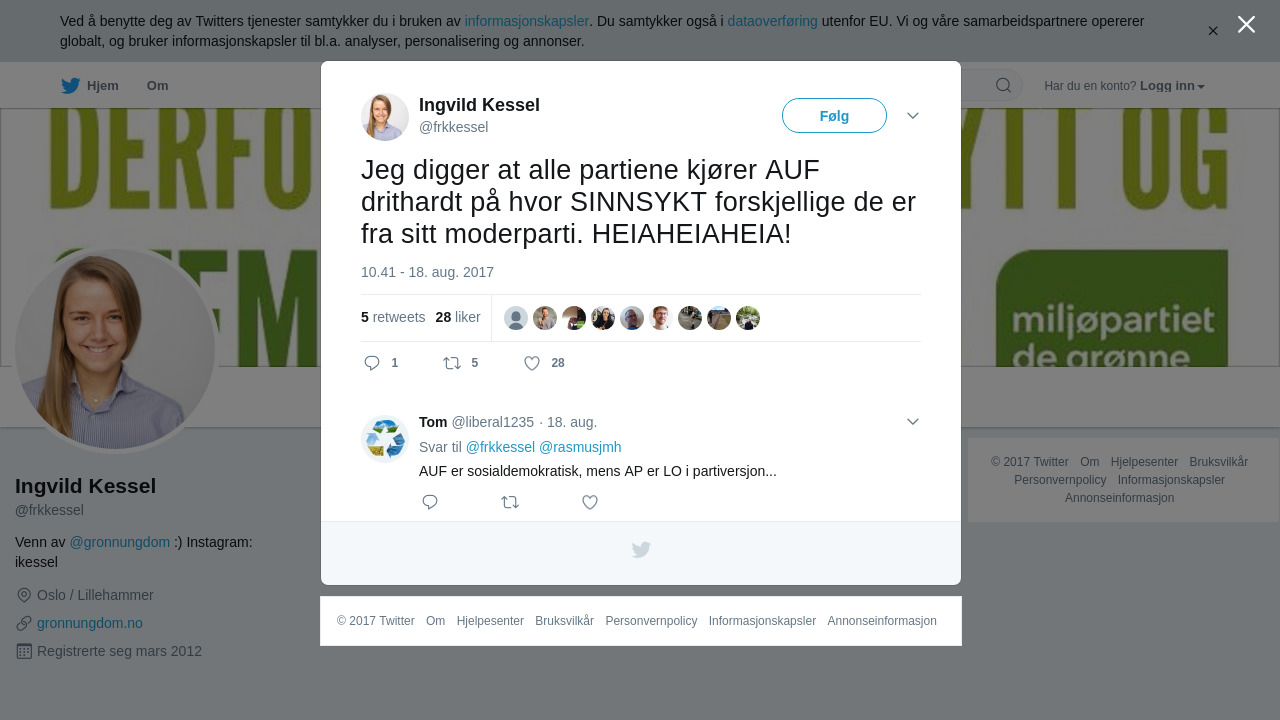Screen dimensions: 1280x720
Task: Click reply icon under Tom's reply
Action: (x=430, y=502)
